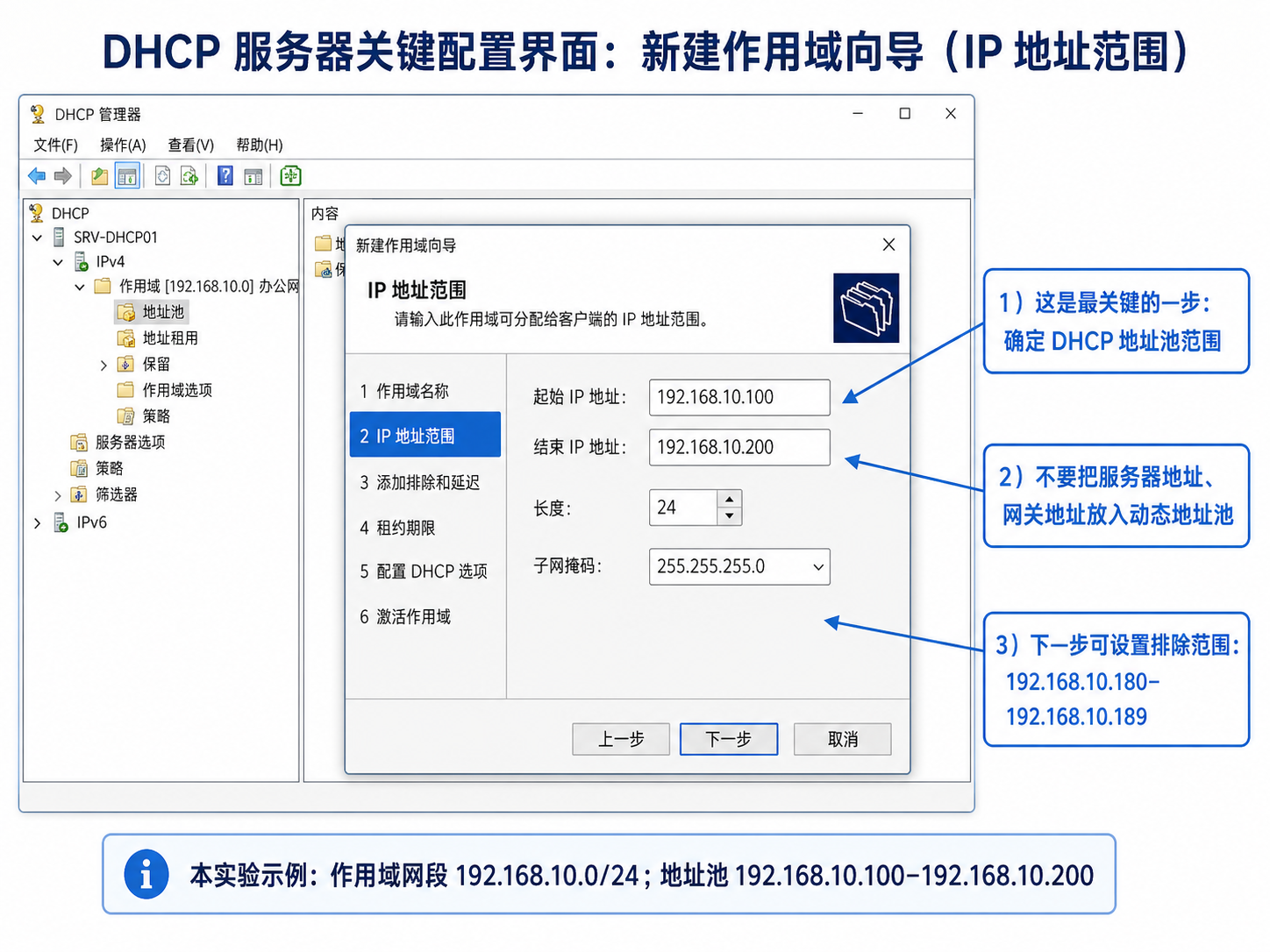1270x952 pixels.
Task: Click the 保留 node icon
Action: pos(125,364)
